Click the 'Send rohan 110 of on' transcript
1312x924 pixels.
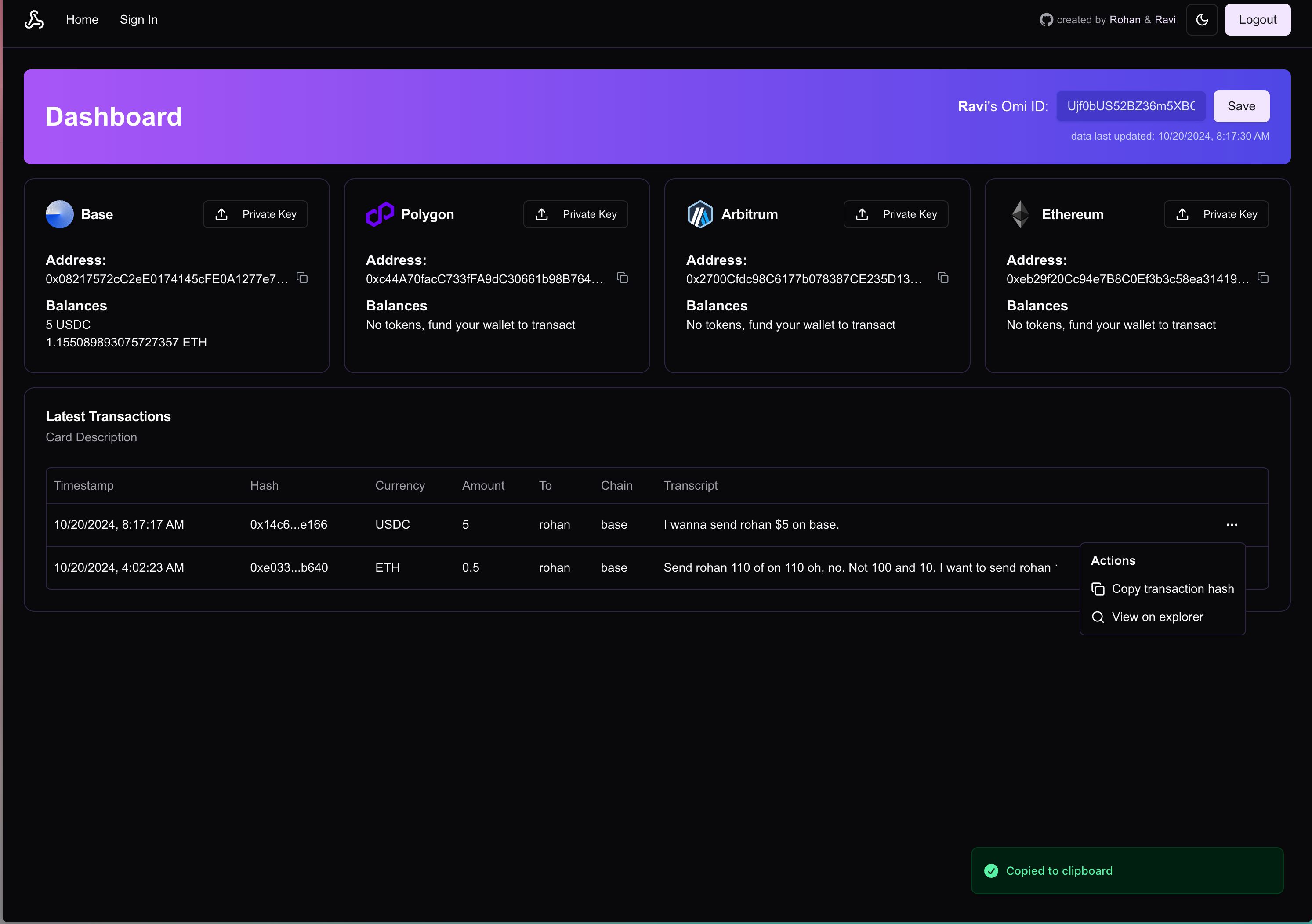click(860, 568)
